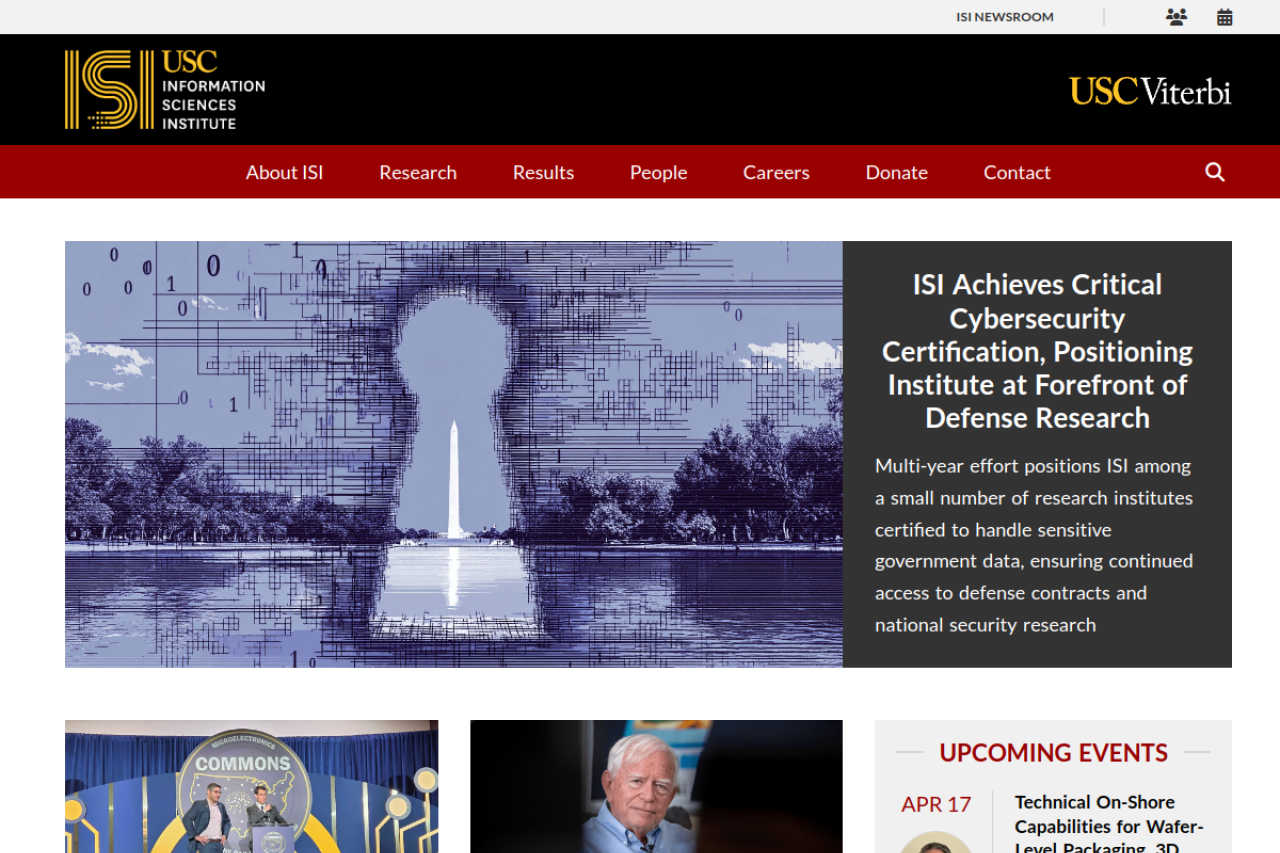Screen dimensions: 1280x853
Task: Click the search magnifier icon
Action: coord(1214,172)
